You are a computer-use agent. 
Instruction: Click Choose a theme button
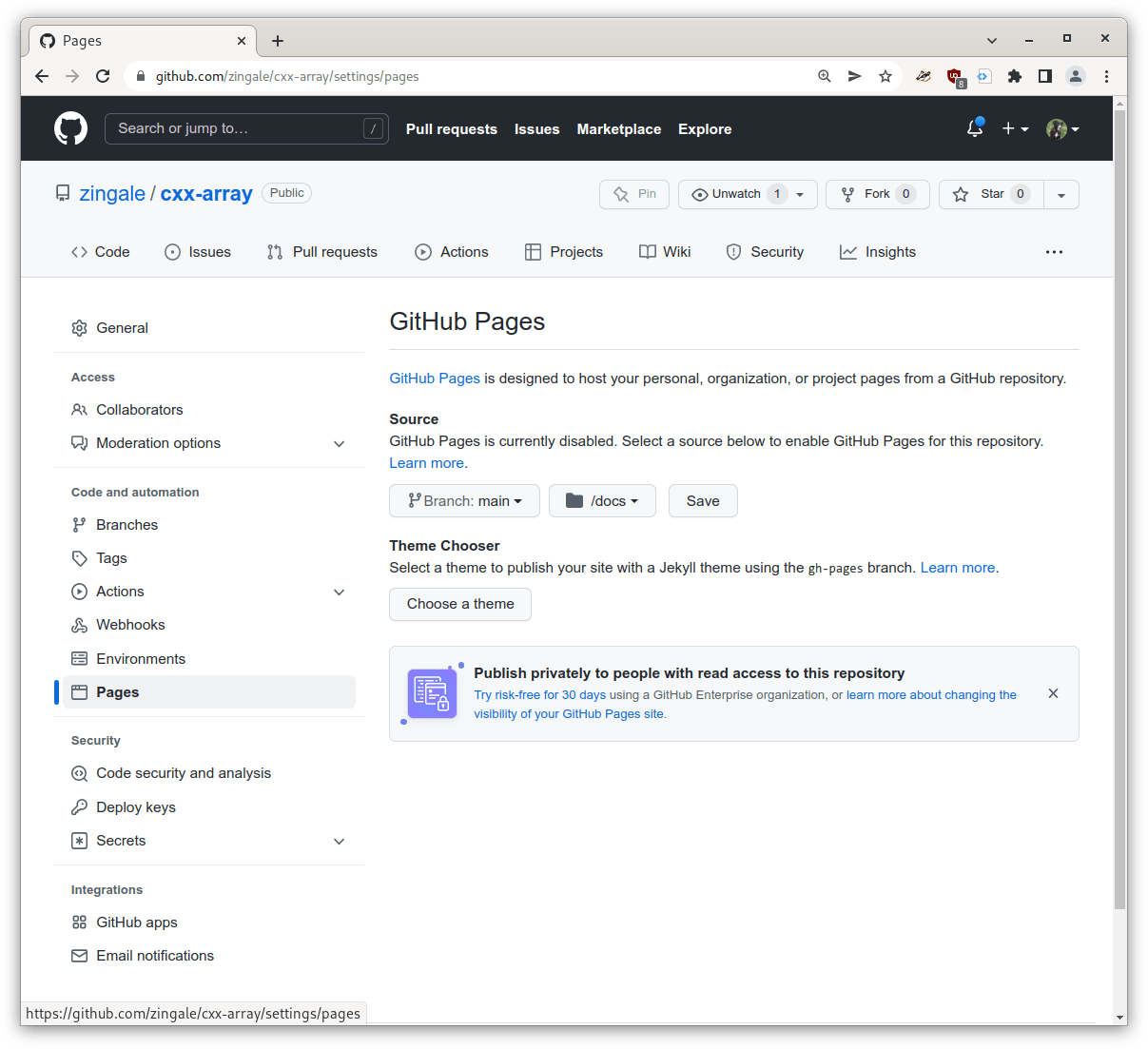tap(460, 604)
